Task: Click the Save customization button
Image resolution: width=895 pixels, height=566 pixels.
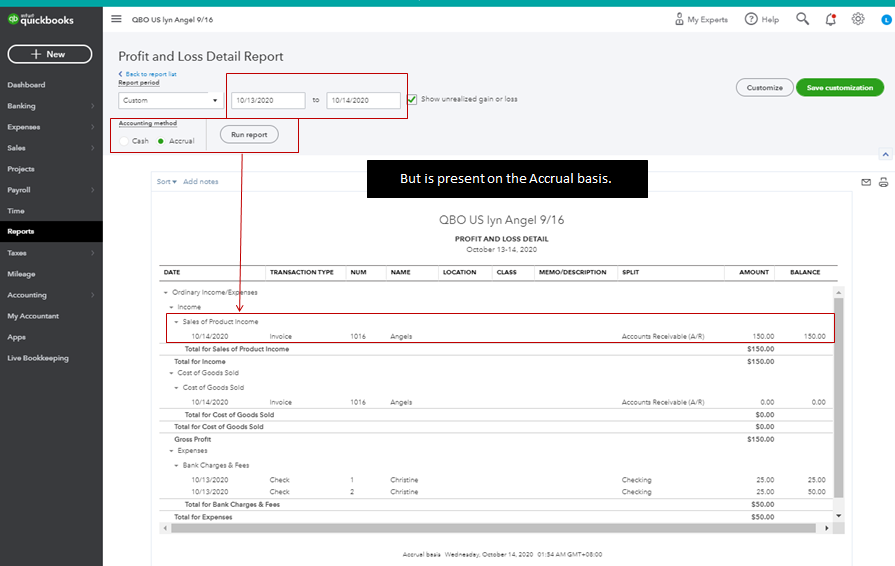Action: (x=840, y=88)
